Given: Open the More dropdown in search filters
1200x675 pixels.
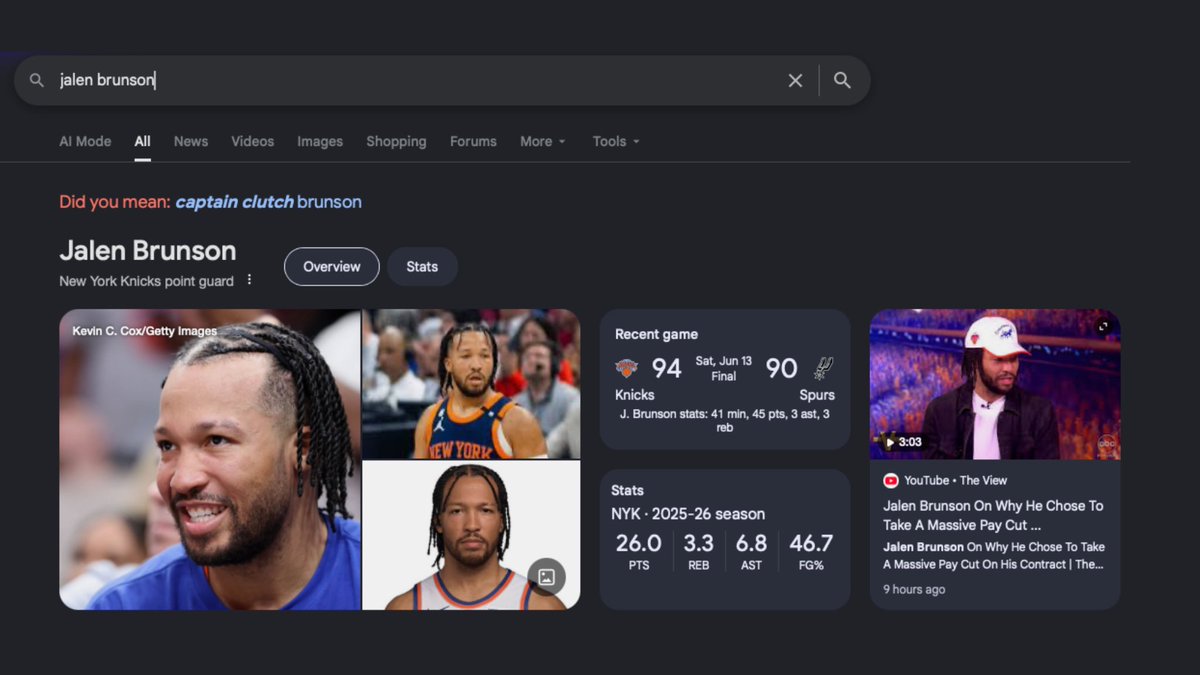Looking at the screenshot, I should pos(543,141).
